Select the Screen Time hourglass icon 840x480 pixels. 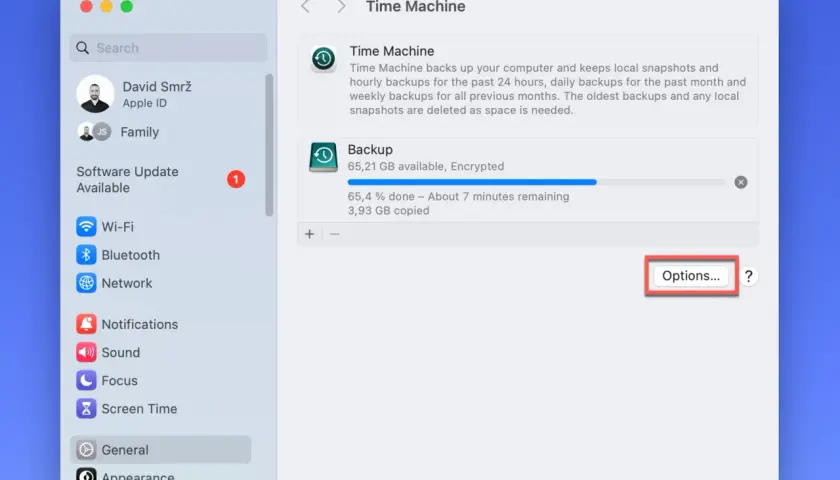point(86,409)
